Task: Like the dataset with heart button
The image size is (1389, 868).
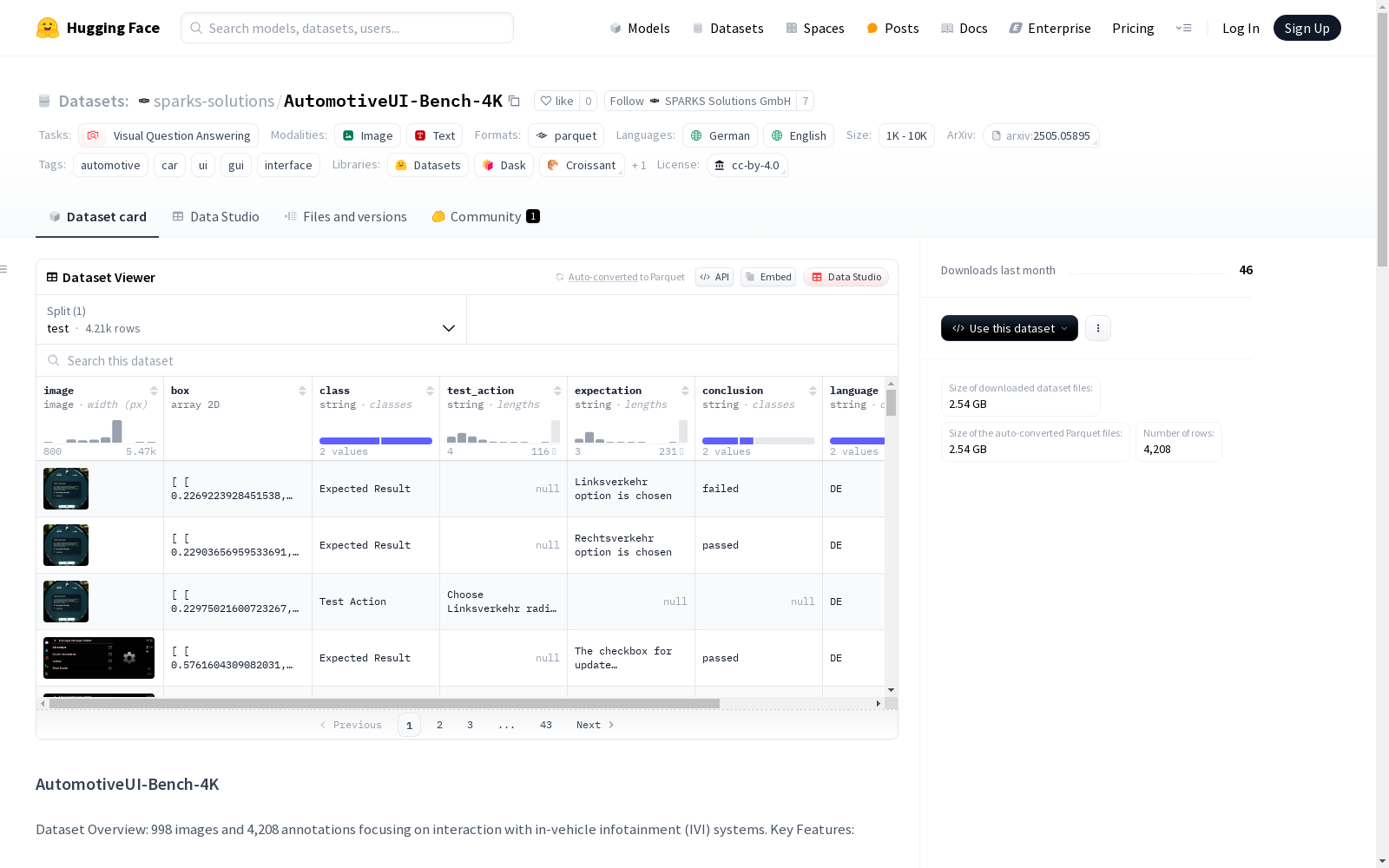Action: (556, 101)
